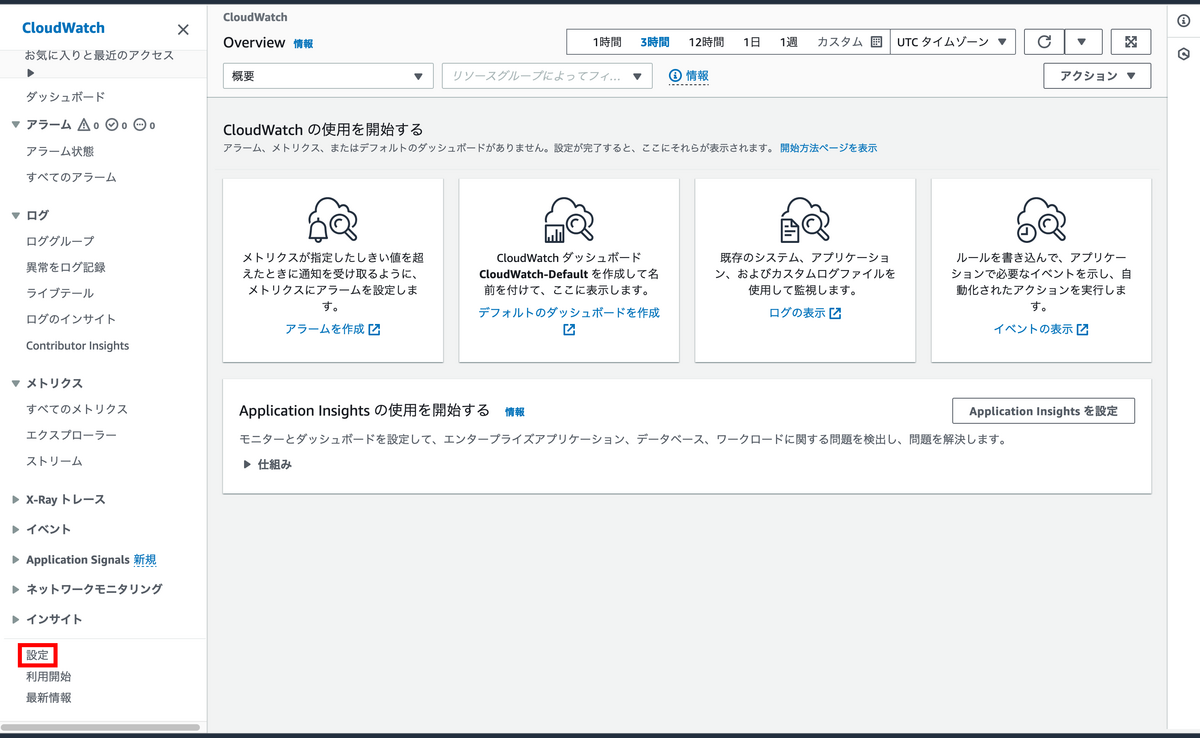Click the hexagon icon in right rail
Viewport: 1200px width, 738px height.
[1184, 54]
